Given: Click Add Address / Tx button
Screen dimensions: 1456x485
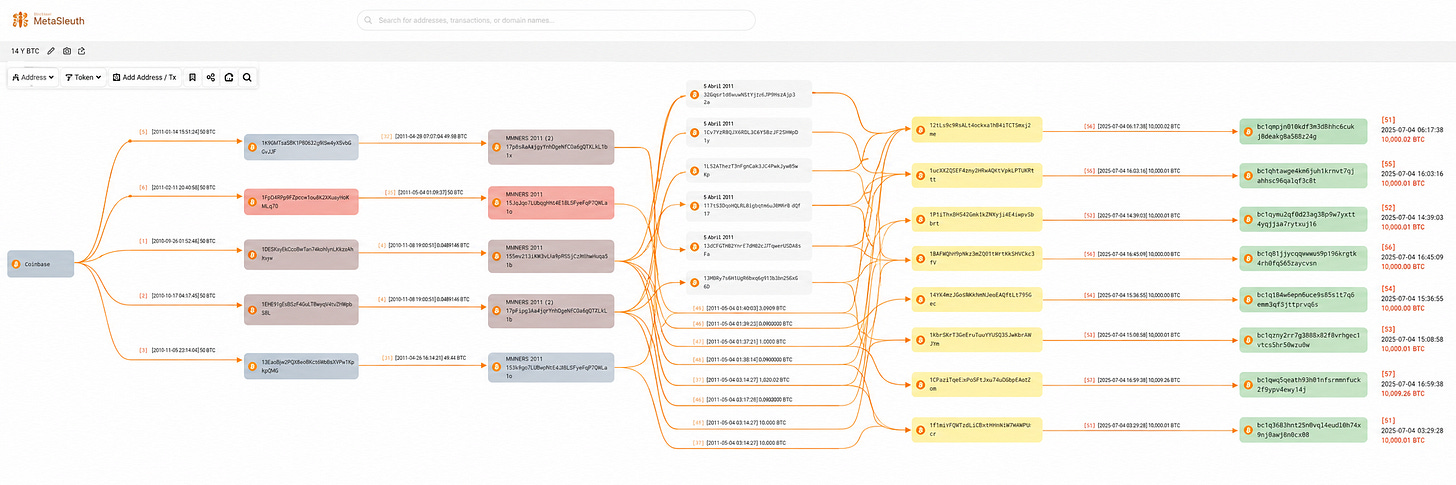Looking at the screenshot, I should 144,77.
